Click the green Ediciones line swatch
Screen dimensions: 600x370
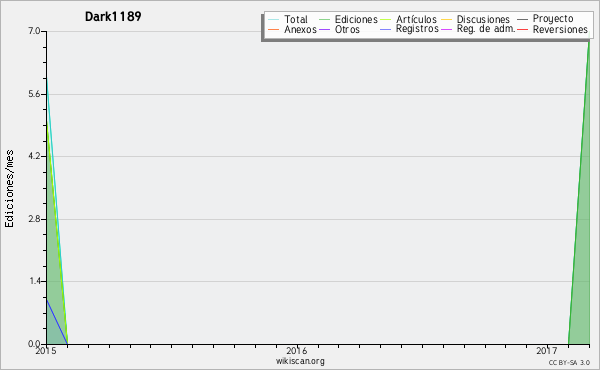tap(324, 19)
